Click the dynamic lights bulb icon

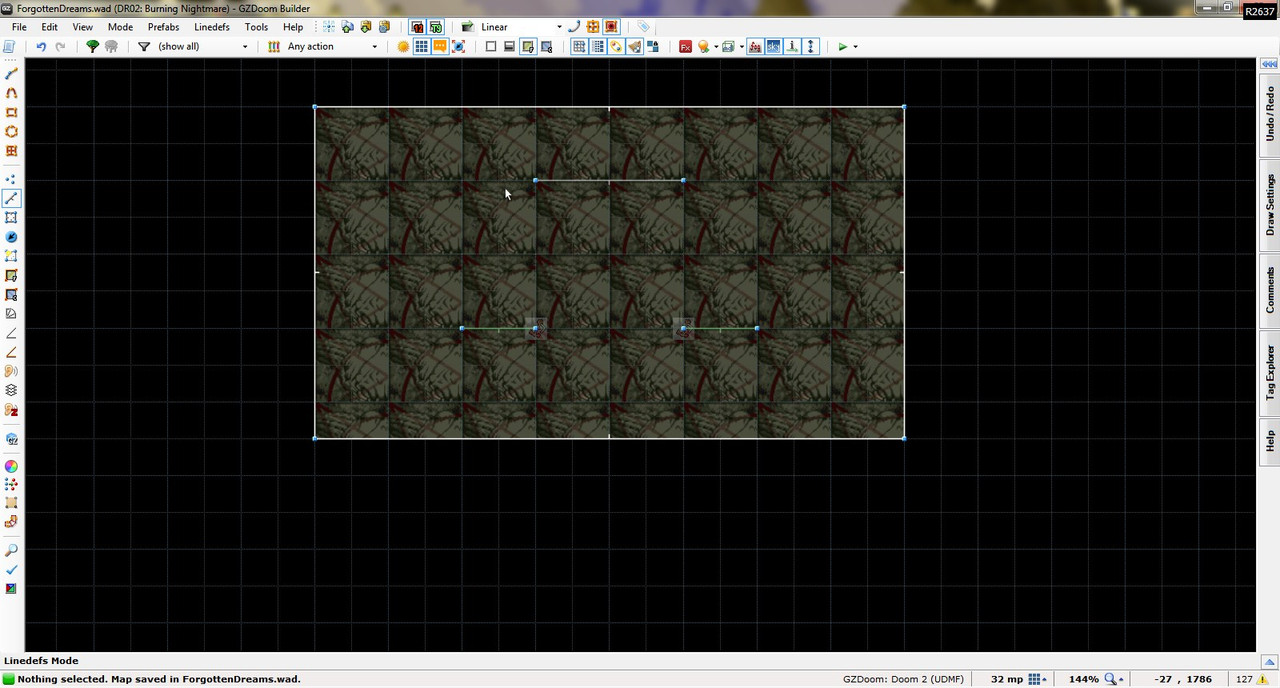pyautogui.click(x=703, y=47)
